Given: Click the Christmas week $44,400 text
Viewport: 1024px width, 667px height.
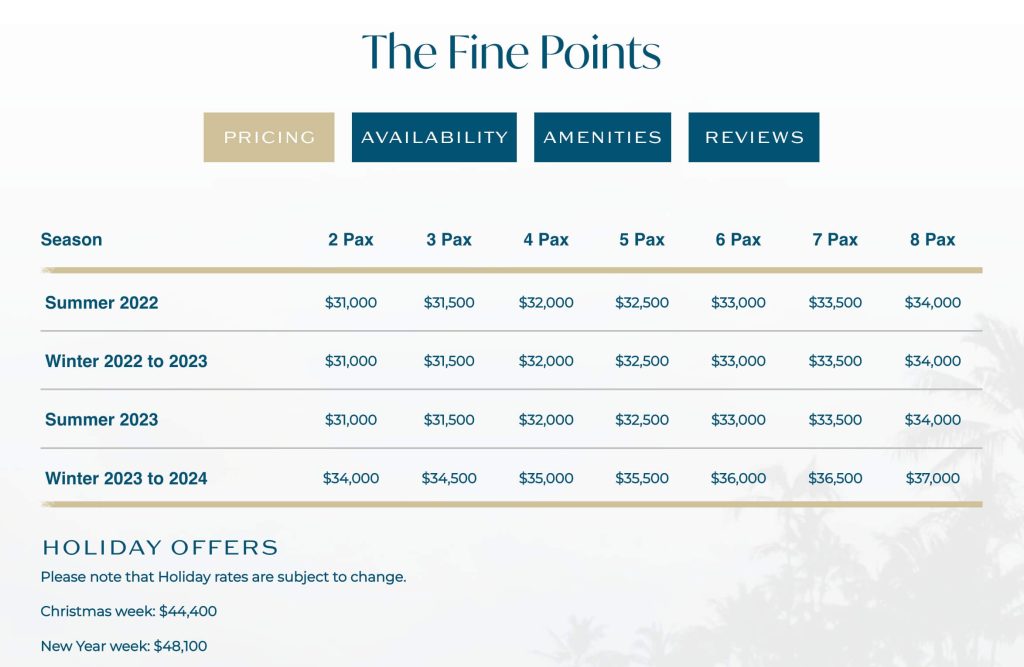Looking at the screenshot, I should click(129, 611).
